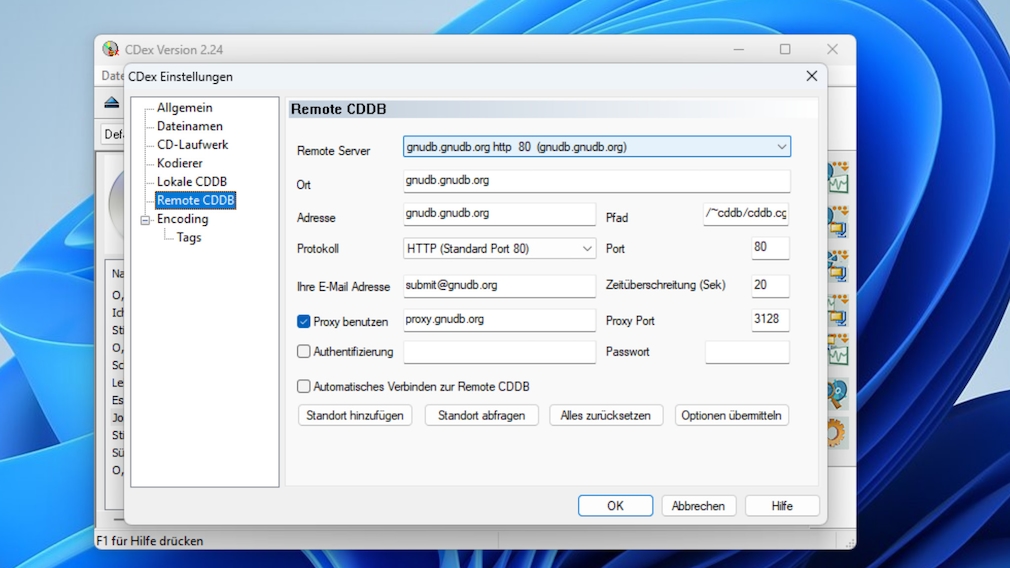Collapse the Encoding tree node
This screenshot has width=1010, height=568.
click(145, 220)
